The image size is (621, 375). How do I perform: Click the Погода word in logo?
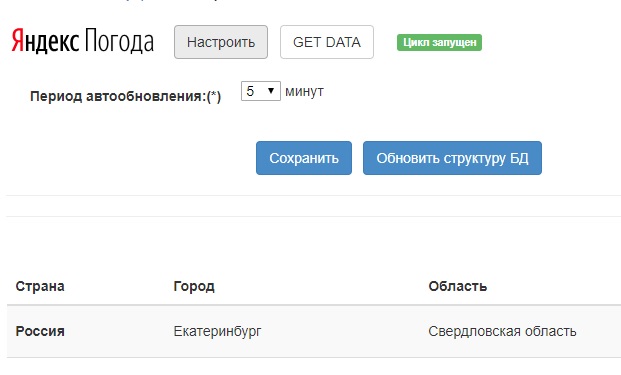pyautogui.click(x=119, y=41)
